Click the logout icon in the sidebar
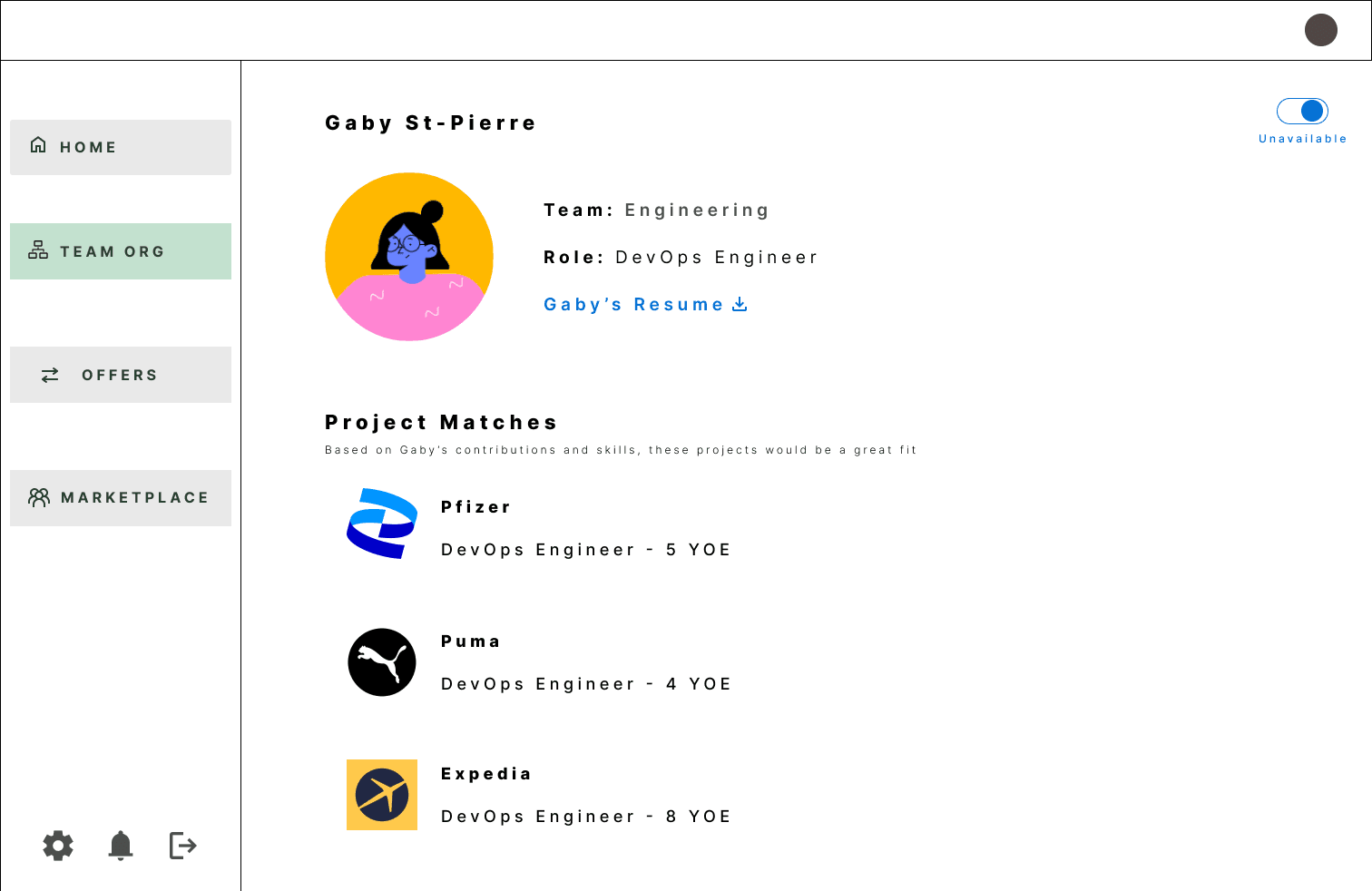Viewport: 1372px width, 891px height. coord(183,846)
